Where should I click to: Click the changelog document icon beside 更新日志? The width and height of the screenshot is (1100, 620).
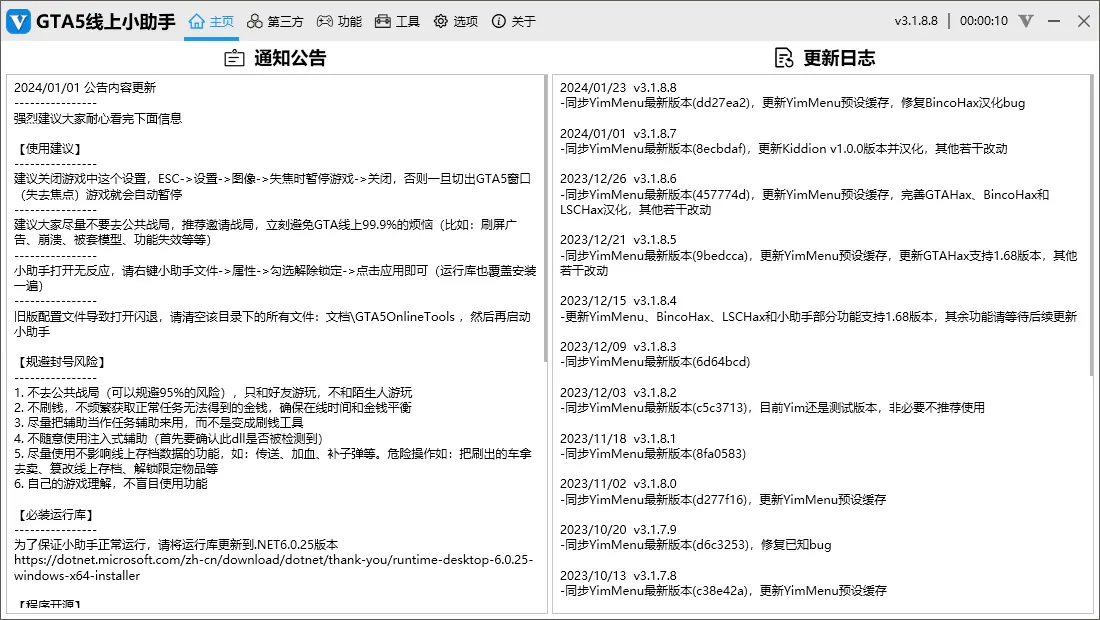784,58
